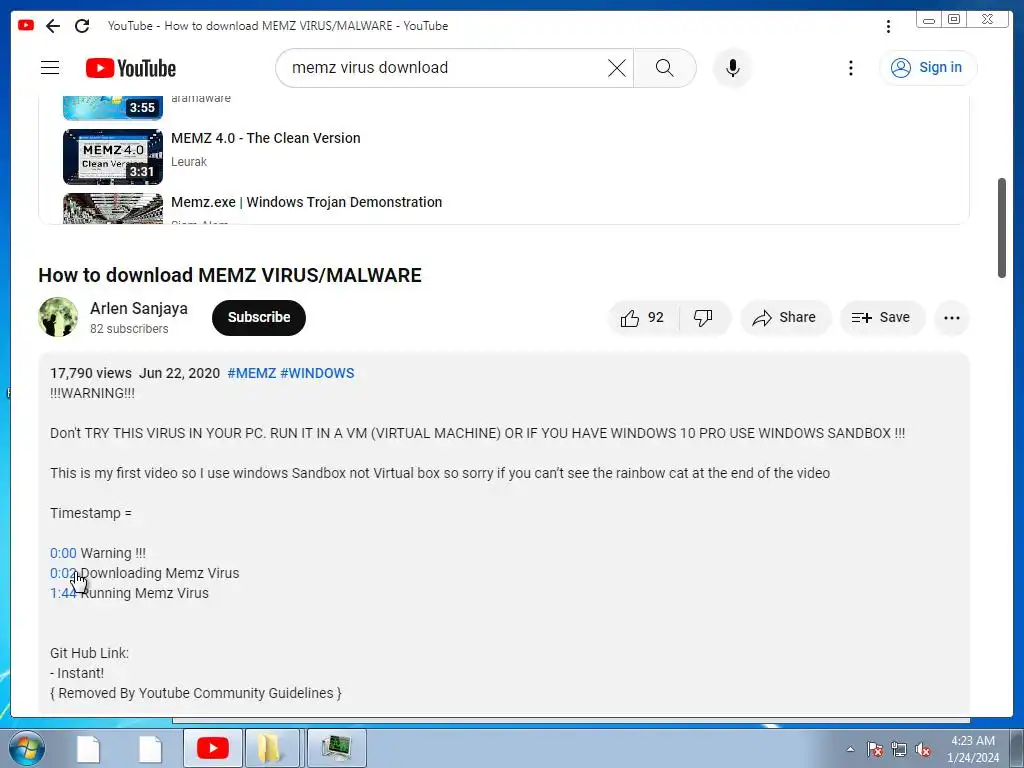
Task: Clear the search box with the X icon
Action: [x=616, y=68]
